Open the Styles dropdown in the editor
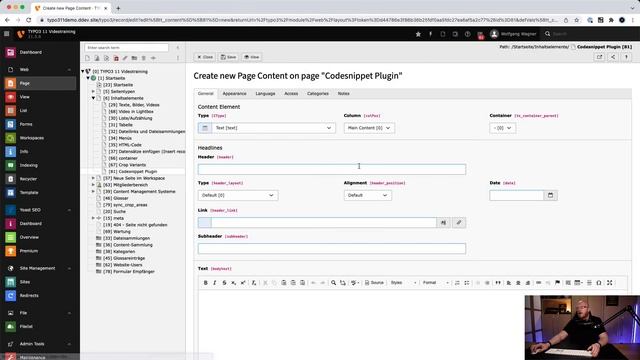 pos(403,283)
